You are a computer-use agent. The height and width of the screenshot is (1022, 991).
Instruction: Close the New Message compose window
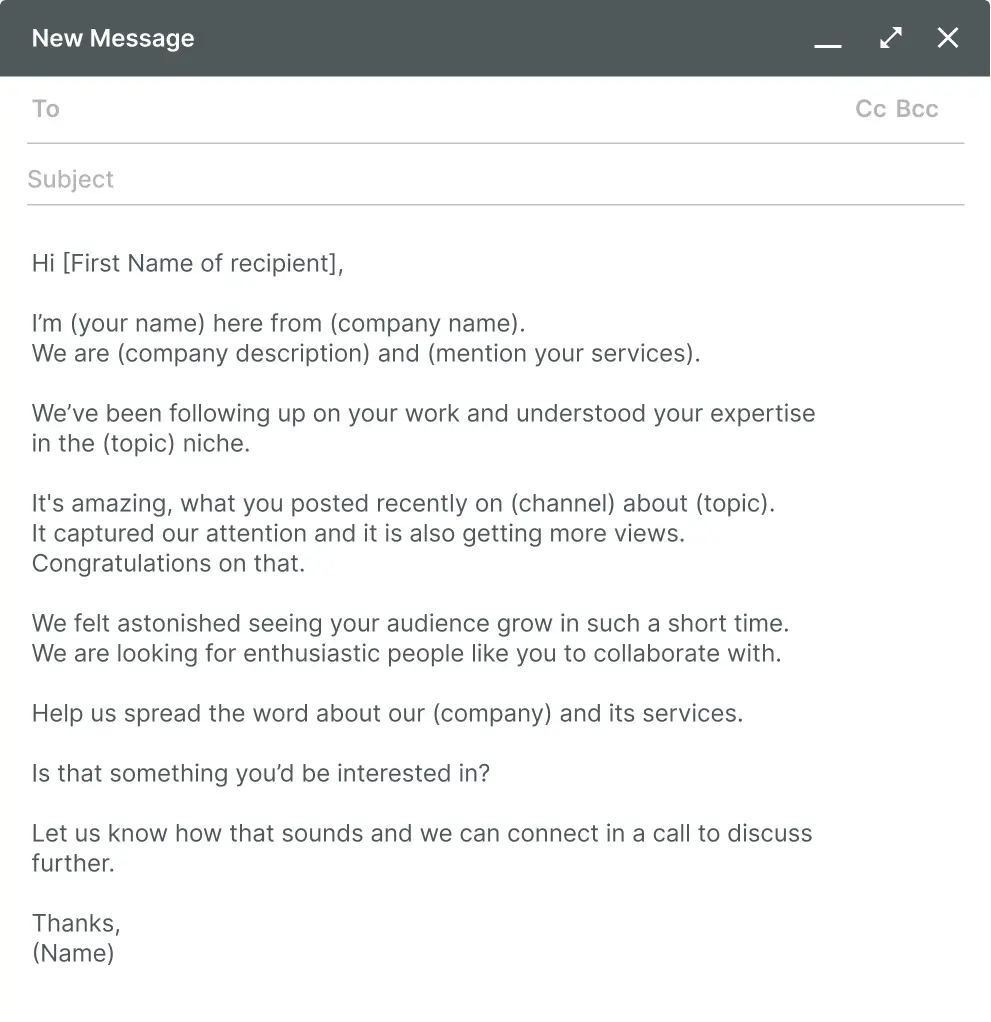tap(947, 38)
